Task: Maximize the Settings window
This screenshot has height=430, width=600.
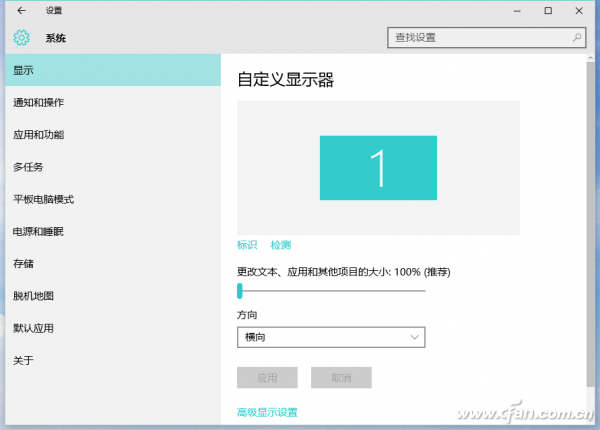Action: coord(548,11)
